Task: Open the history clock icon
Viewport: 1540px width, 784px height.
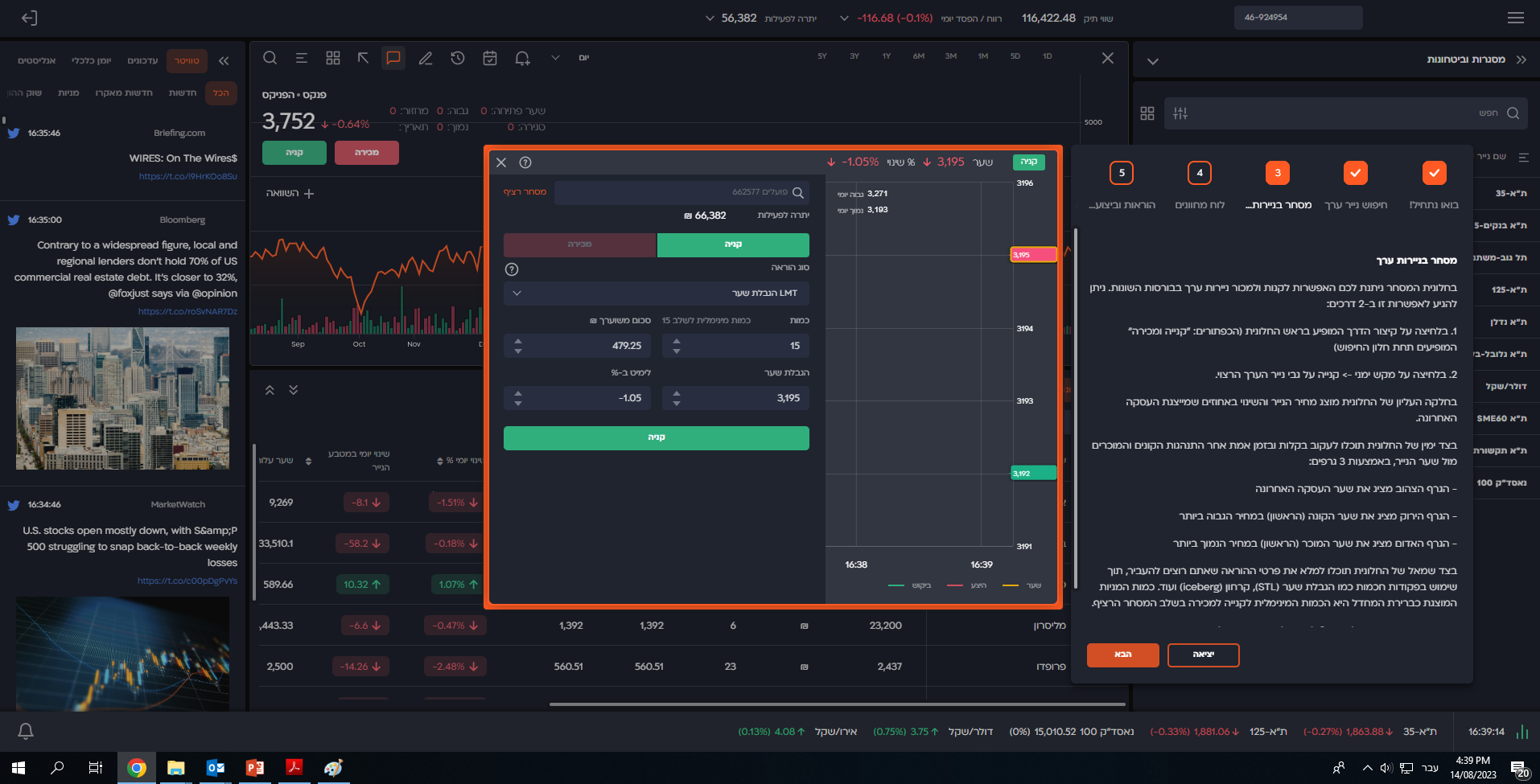Action: pos(458,58)
